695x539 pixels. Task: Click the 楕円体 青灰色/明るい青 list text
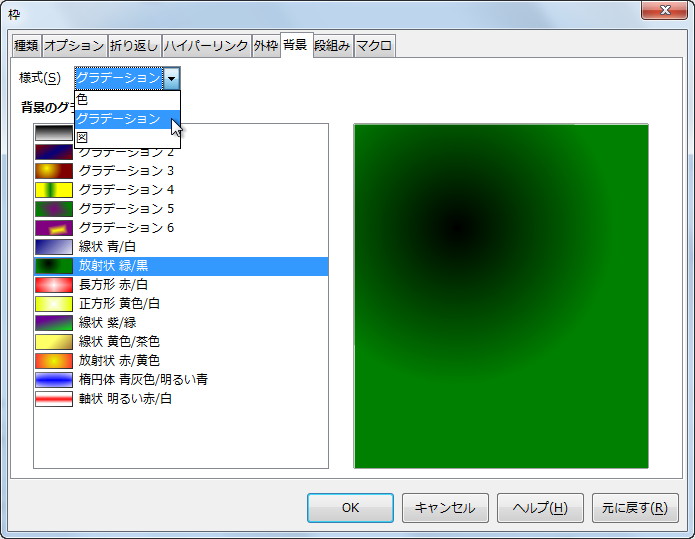tap(143, 380)
